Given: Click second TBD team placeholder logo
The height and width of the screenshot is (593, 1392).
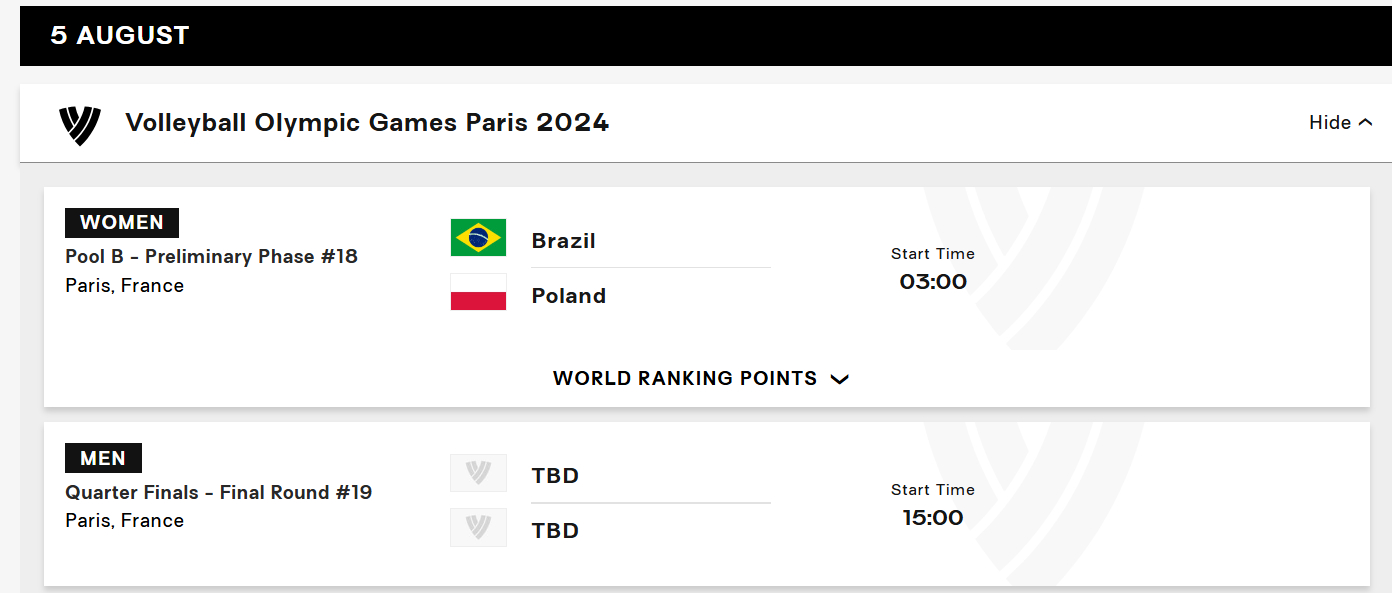Looking at the screenshot, I should [478, 528].
